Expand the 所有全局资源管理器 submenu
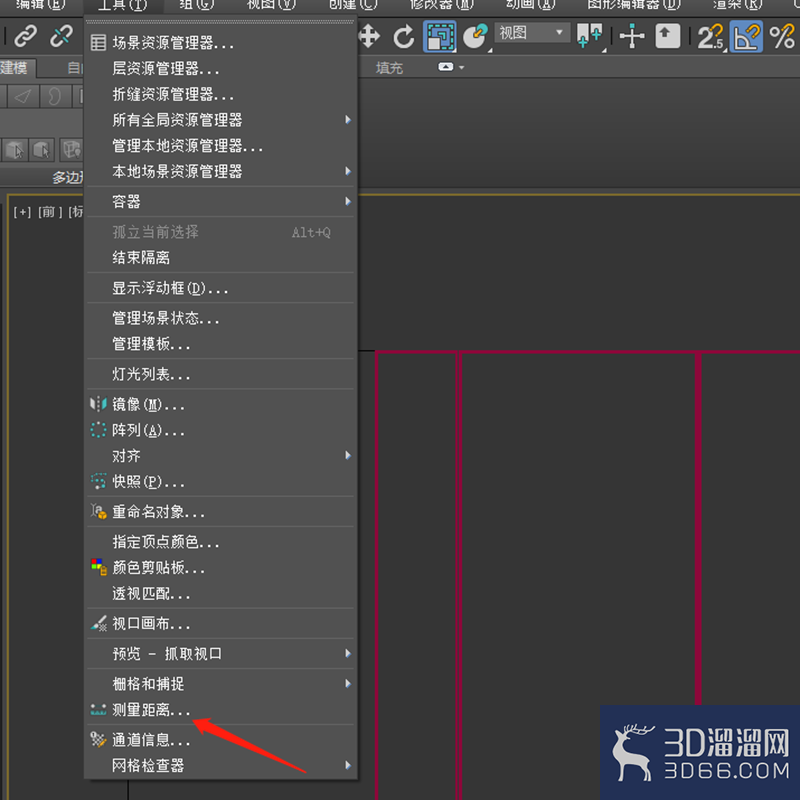The image size is (800, 800). click(220, 120)
